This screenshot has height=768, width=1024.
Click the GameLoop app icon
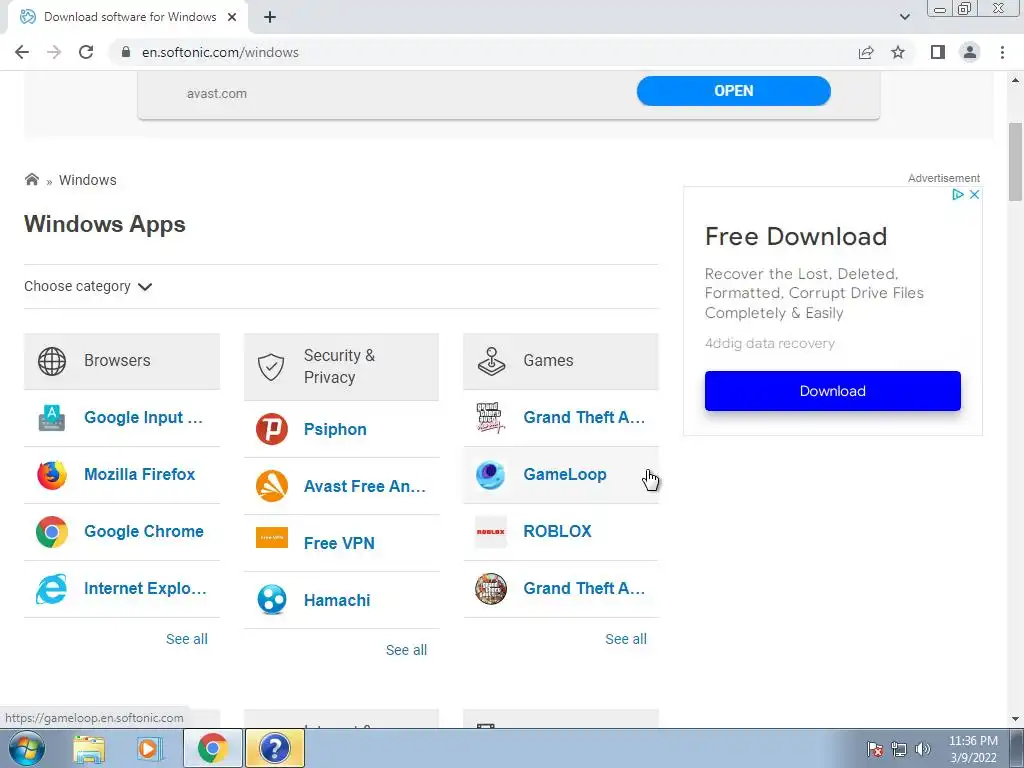point(490,475)
